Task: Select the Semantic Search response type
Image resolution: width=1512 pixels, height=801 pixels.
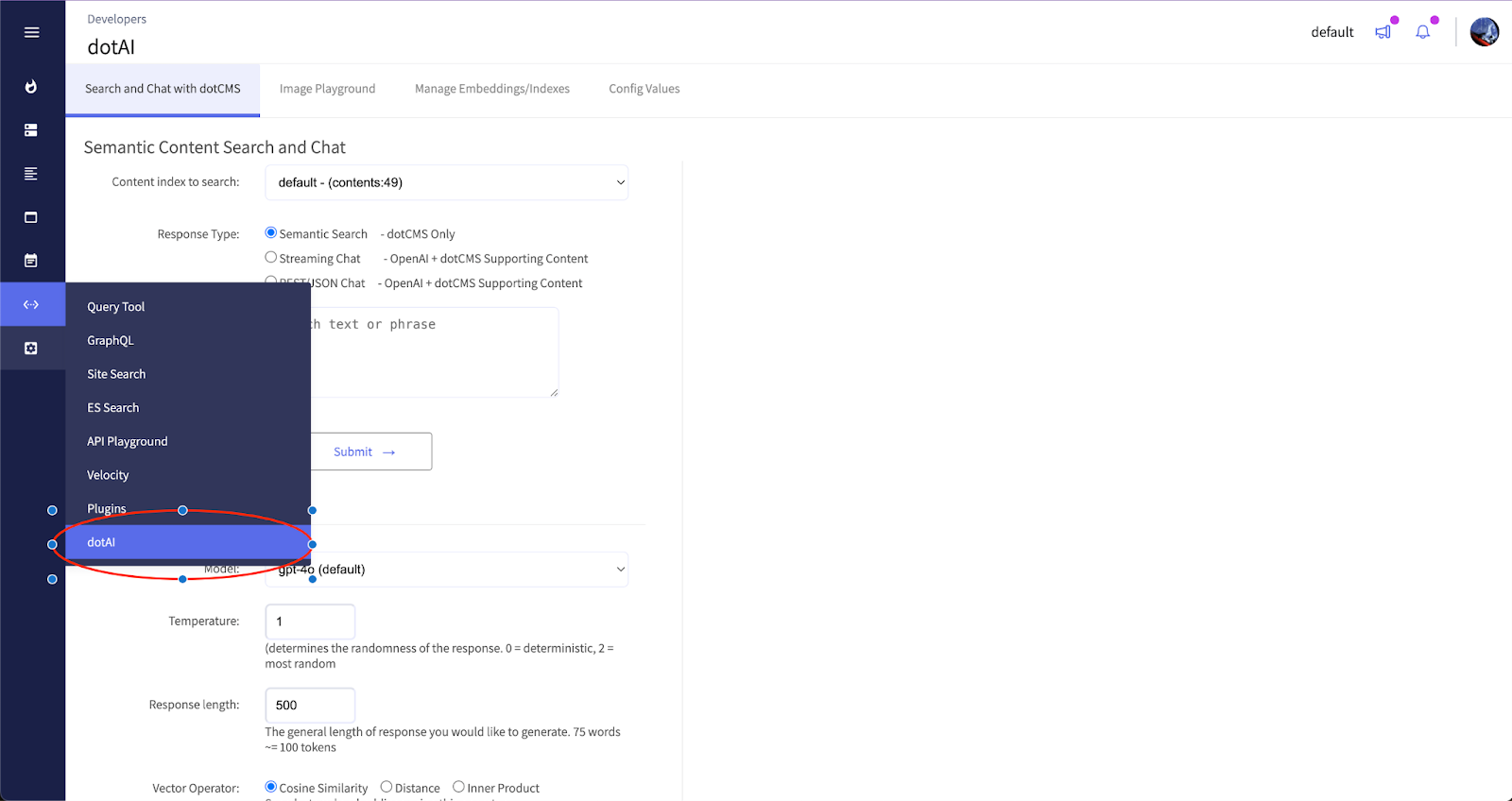Action: pos(271,233)
